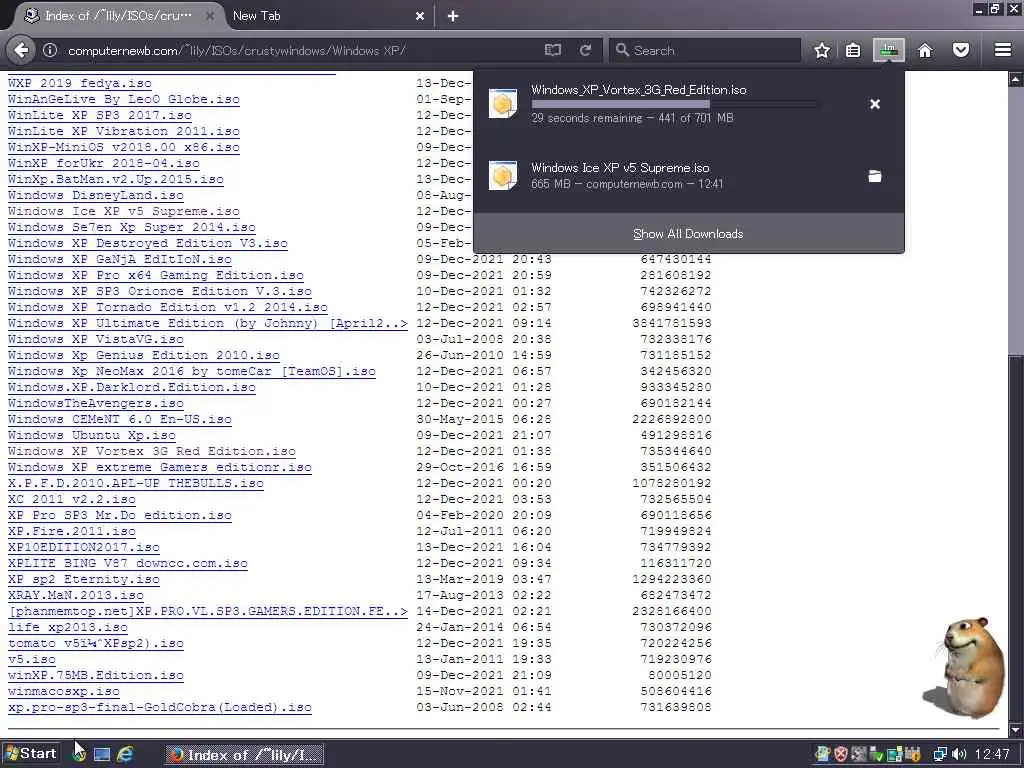Open xp.pro-sp3-final-GoldCobra(Loaded).iso link
Screen dimensions: 1024x768
(160, 707)
